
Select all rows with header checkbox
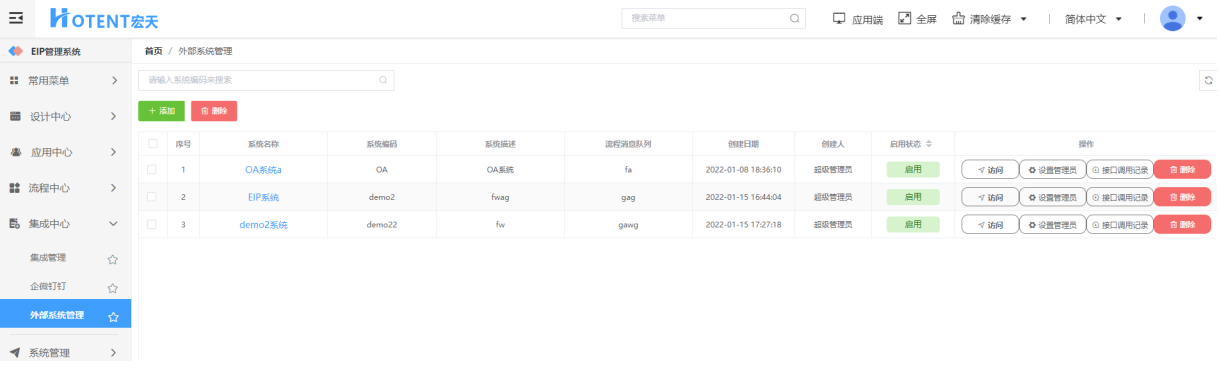(152, 143)
